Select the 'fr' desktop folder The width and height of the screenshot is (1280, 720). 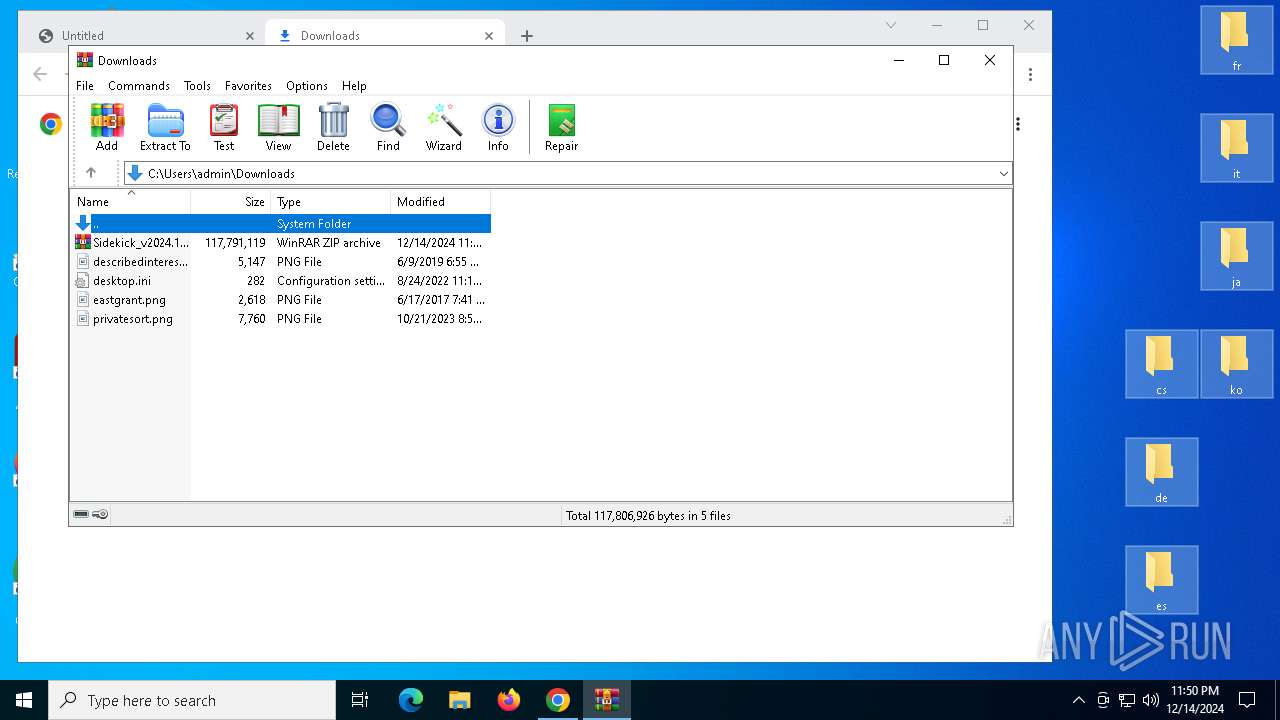point(1237,40)
